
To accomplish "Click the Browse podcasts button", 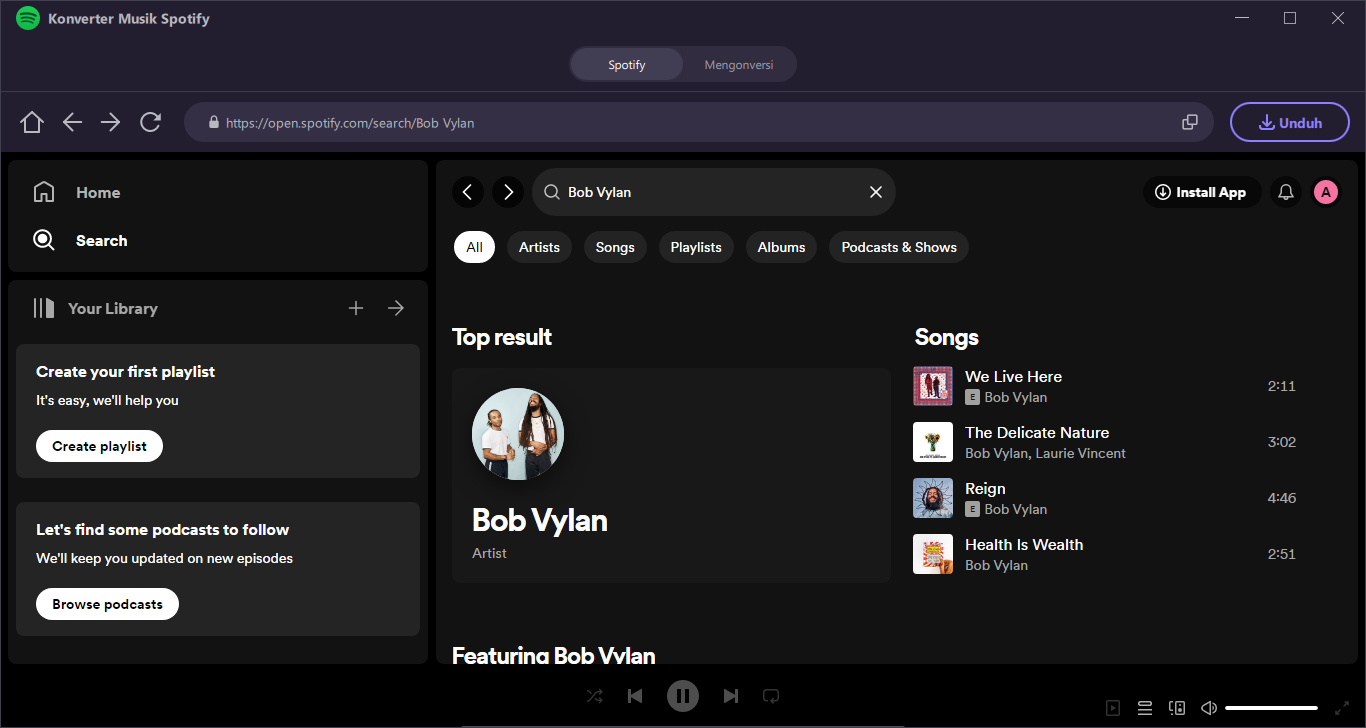I will pos(107,604).
